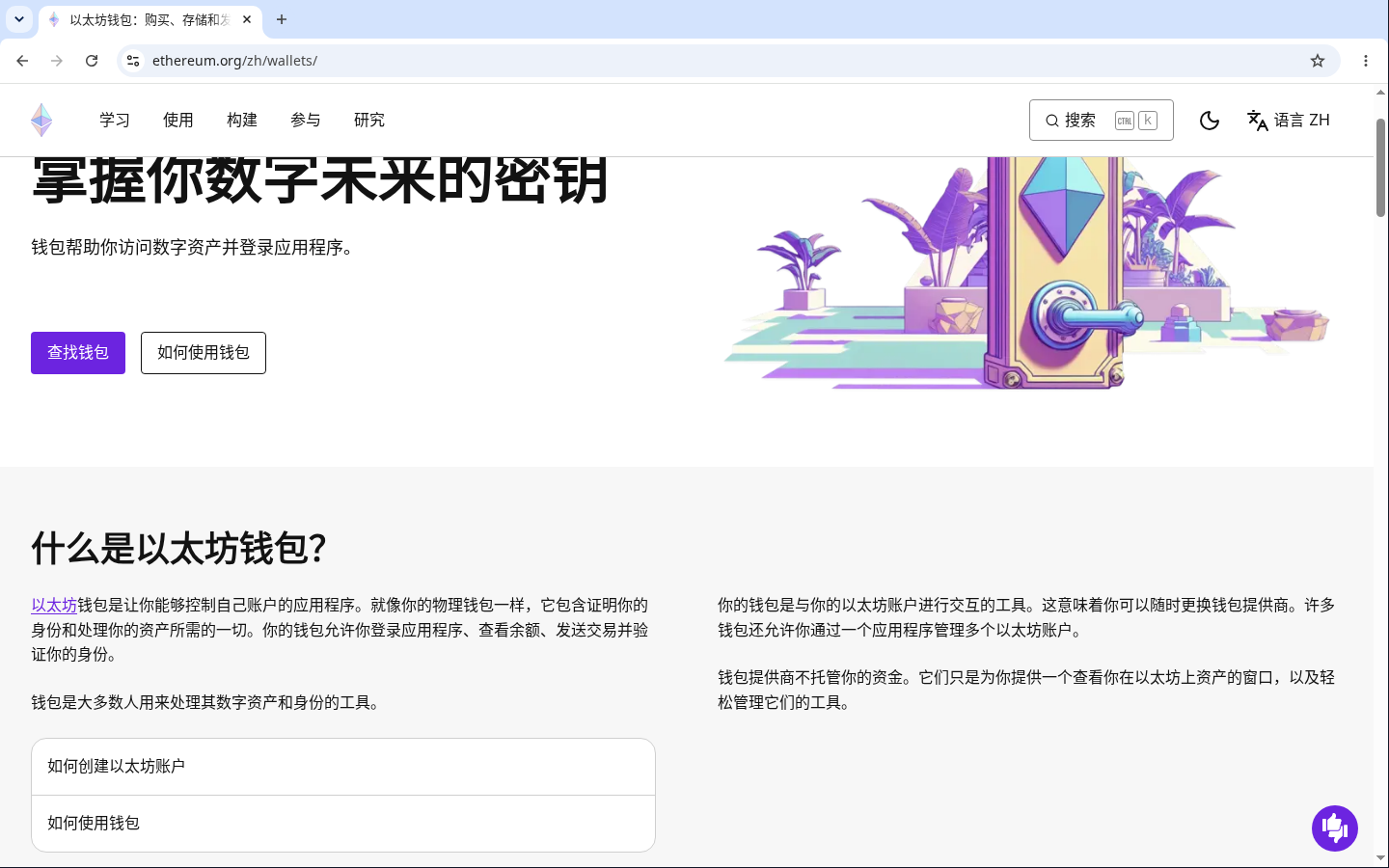Click the vertical page scrollbar thumb

pyautogui.click(x=1381, y=168)
